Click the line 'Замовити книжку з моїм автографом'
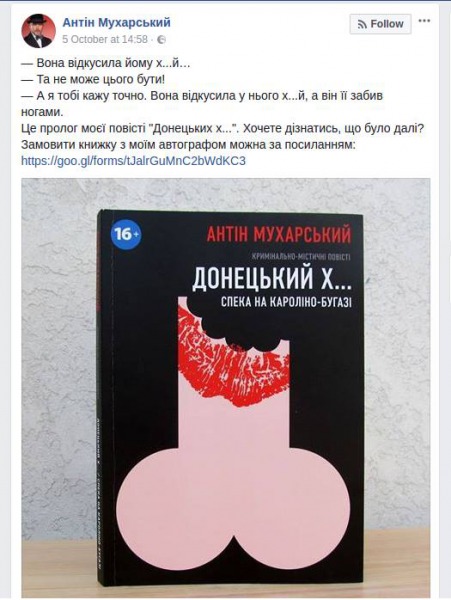Image resolution: width=451 pixels, height=600 pixels. [x=189, y=145]
